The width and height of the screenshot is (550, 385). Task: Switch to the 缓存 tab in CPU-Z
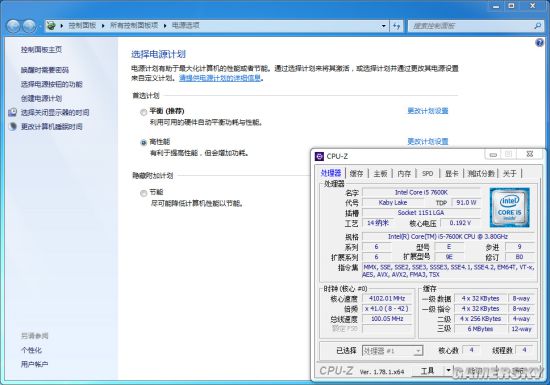(x=356, y=173)
